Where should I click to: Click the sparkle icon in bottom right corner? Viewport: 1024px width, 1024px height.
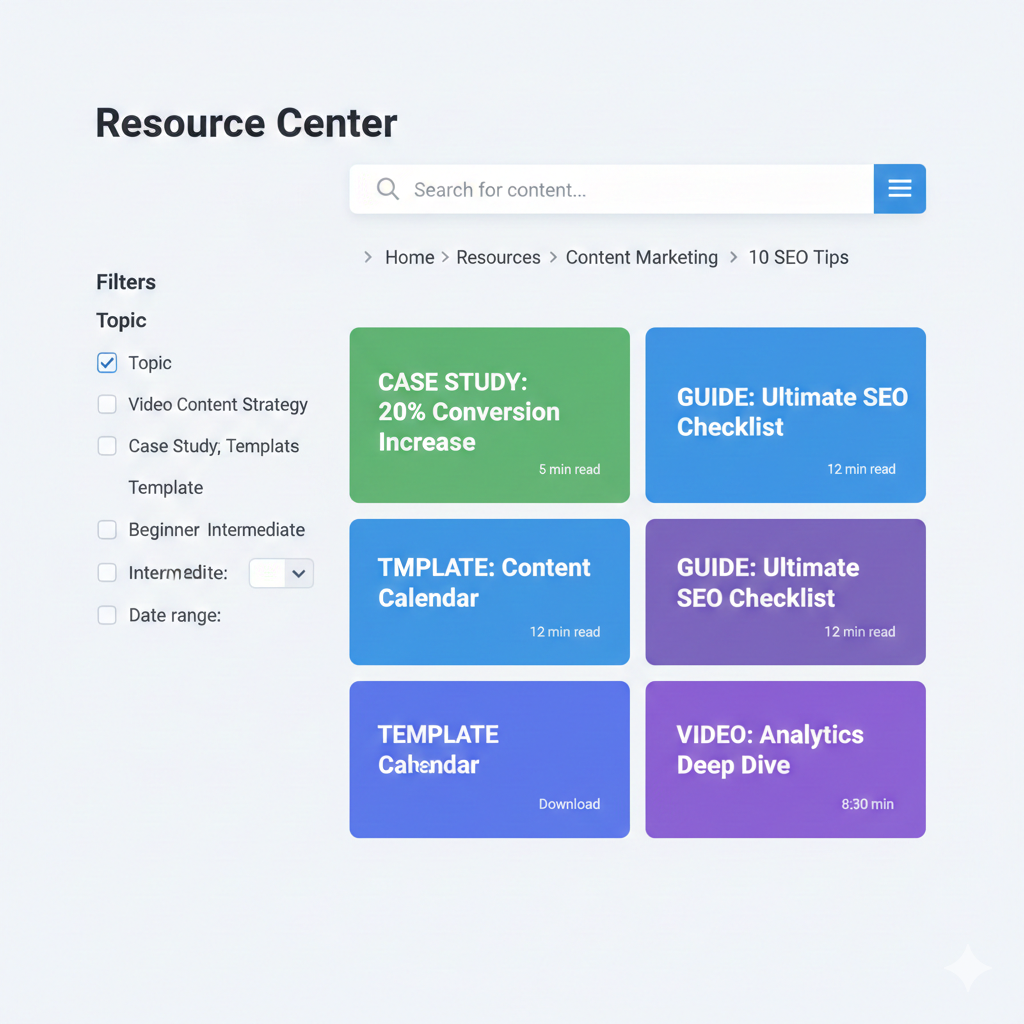tap(966, 968)
